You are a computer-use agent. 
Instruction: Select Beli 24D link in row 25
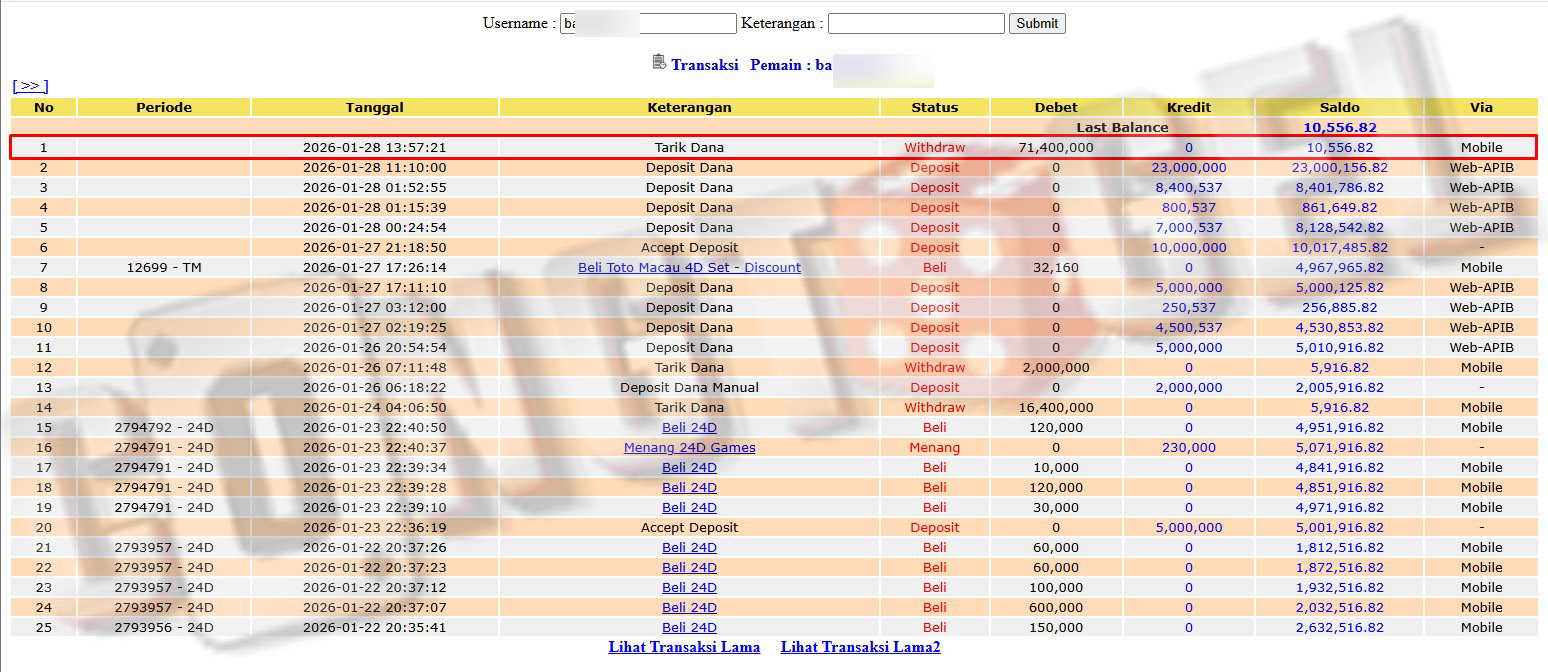point(689,627)
